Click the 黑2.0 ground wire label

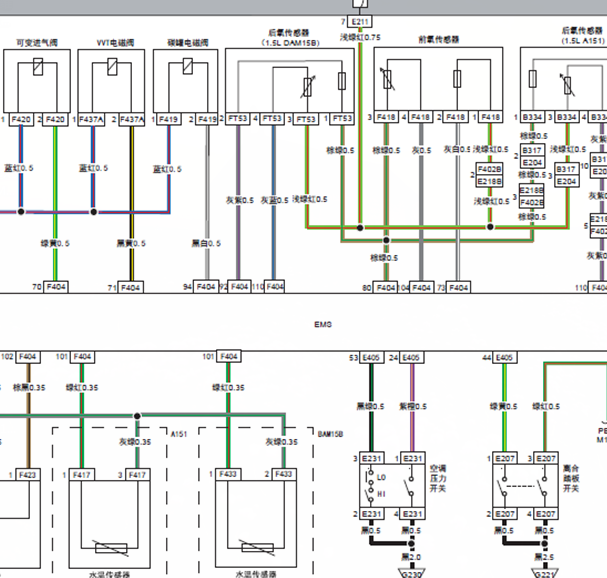coord(411,557)
